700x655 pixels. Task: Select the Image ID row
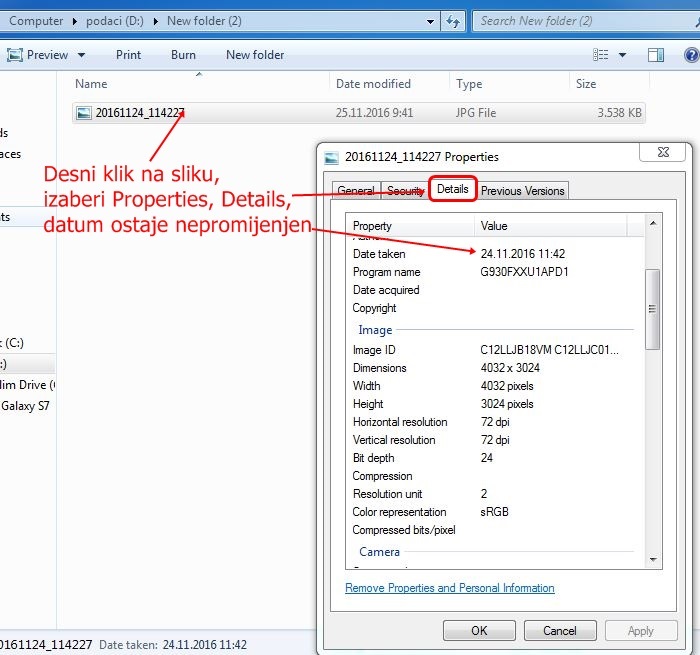[x=496, y=350]
